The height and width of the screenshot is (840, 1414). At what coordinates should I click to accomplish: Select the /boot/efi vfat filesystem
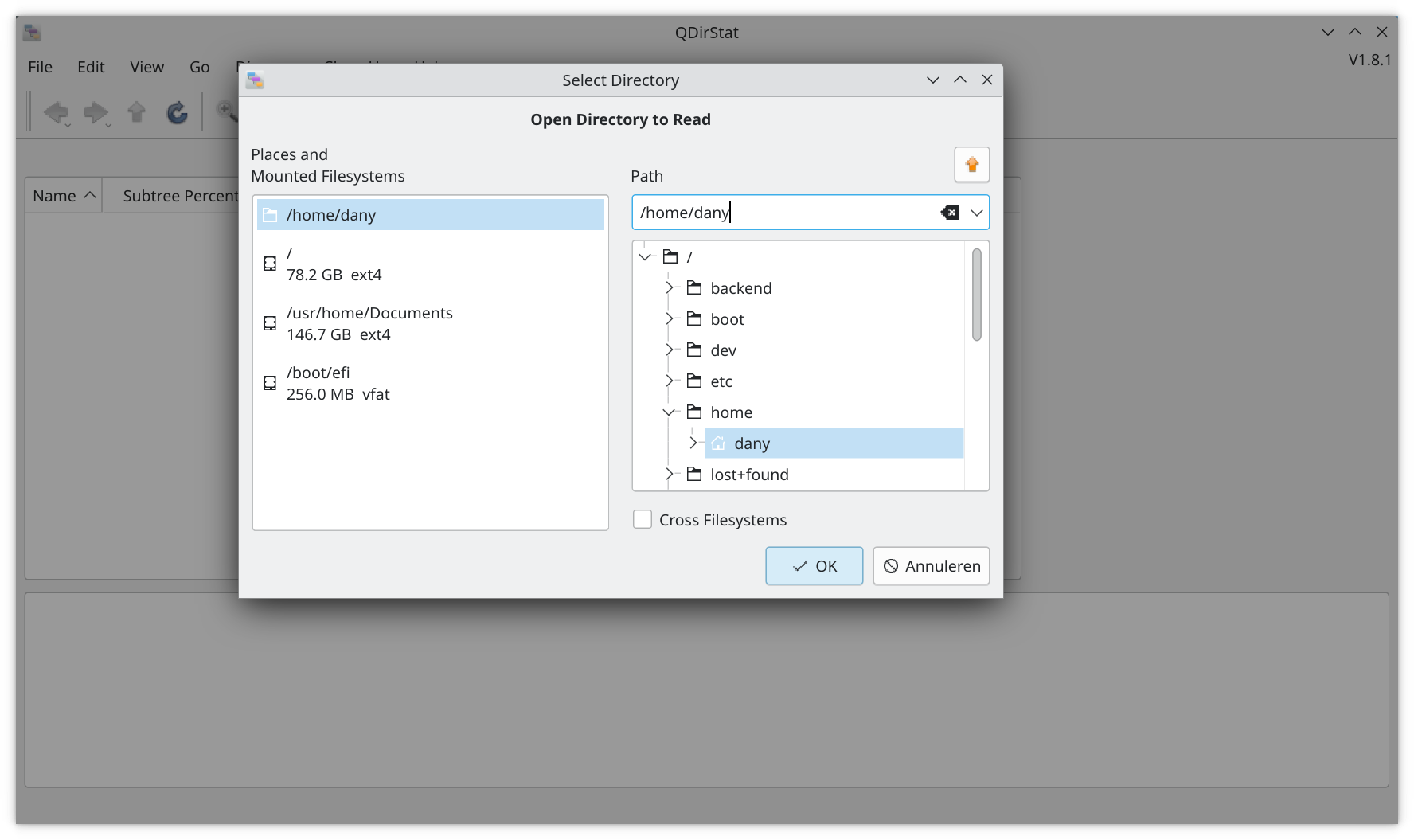(430, 383)
